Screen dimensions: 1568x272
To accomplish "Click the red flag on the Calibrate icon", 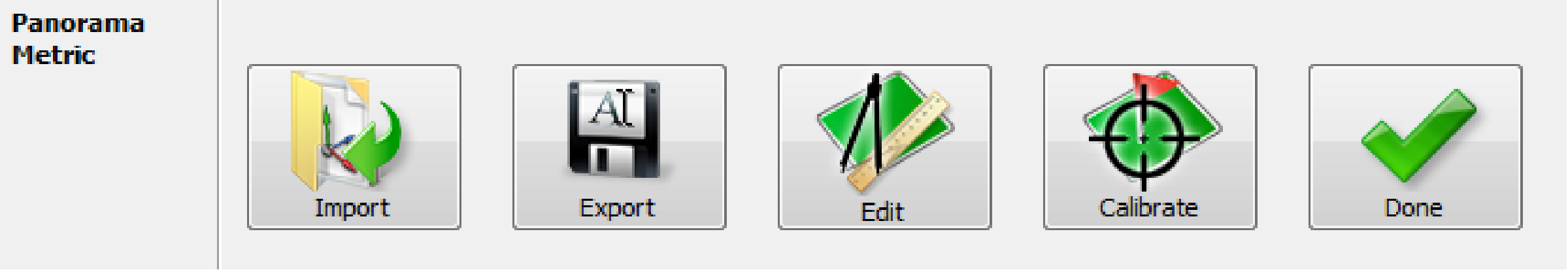I will point(1154,84).
